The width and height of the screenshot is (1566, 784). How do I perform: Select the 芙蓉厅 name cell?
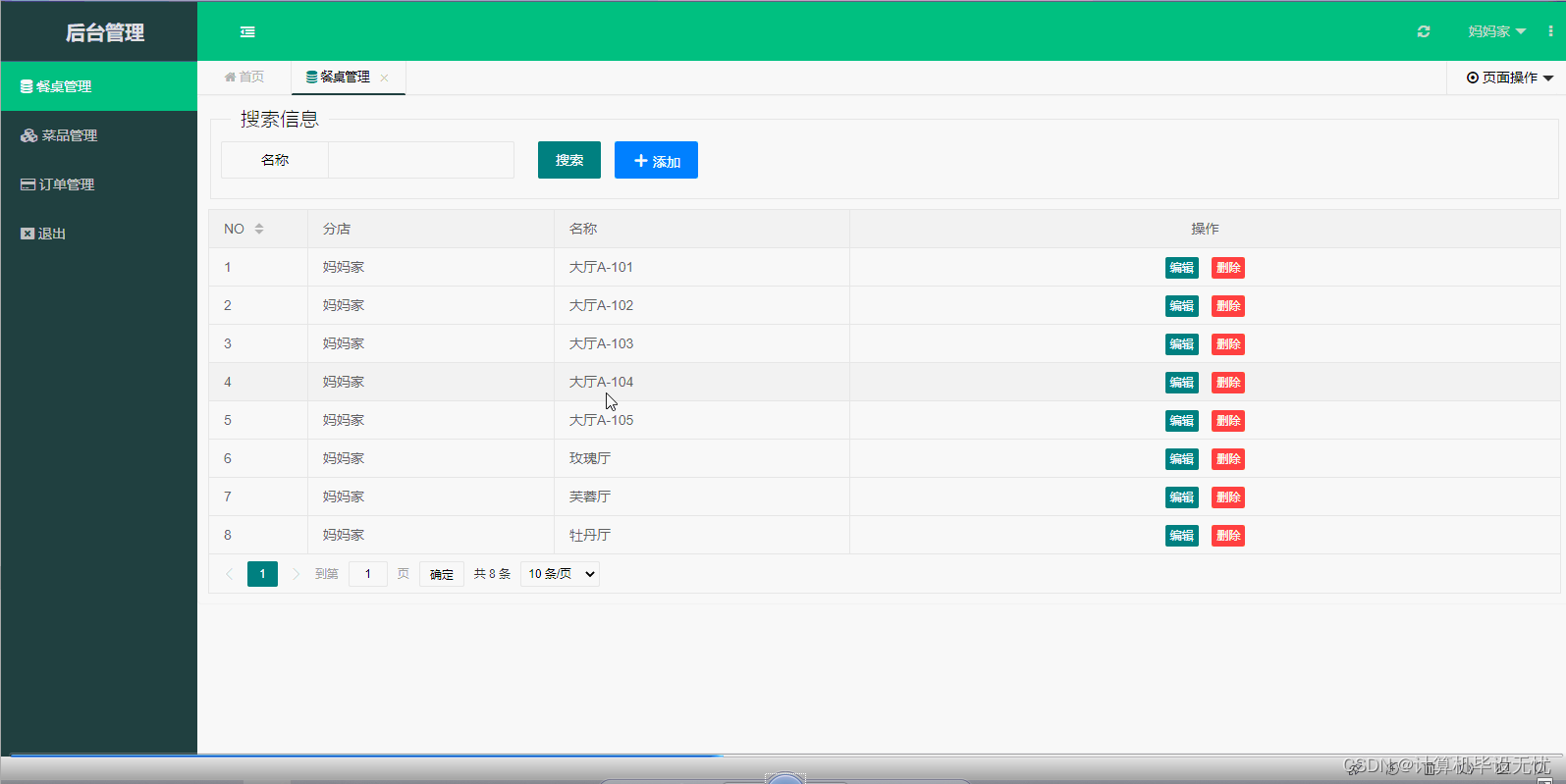(702, 497)
